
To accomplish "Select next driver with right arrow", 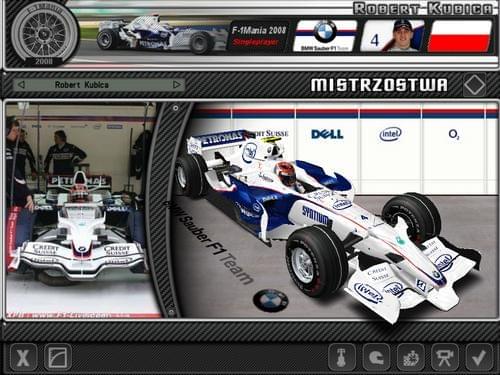I will click(x=177, y=85).
